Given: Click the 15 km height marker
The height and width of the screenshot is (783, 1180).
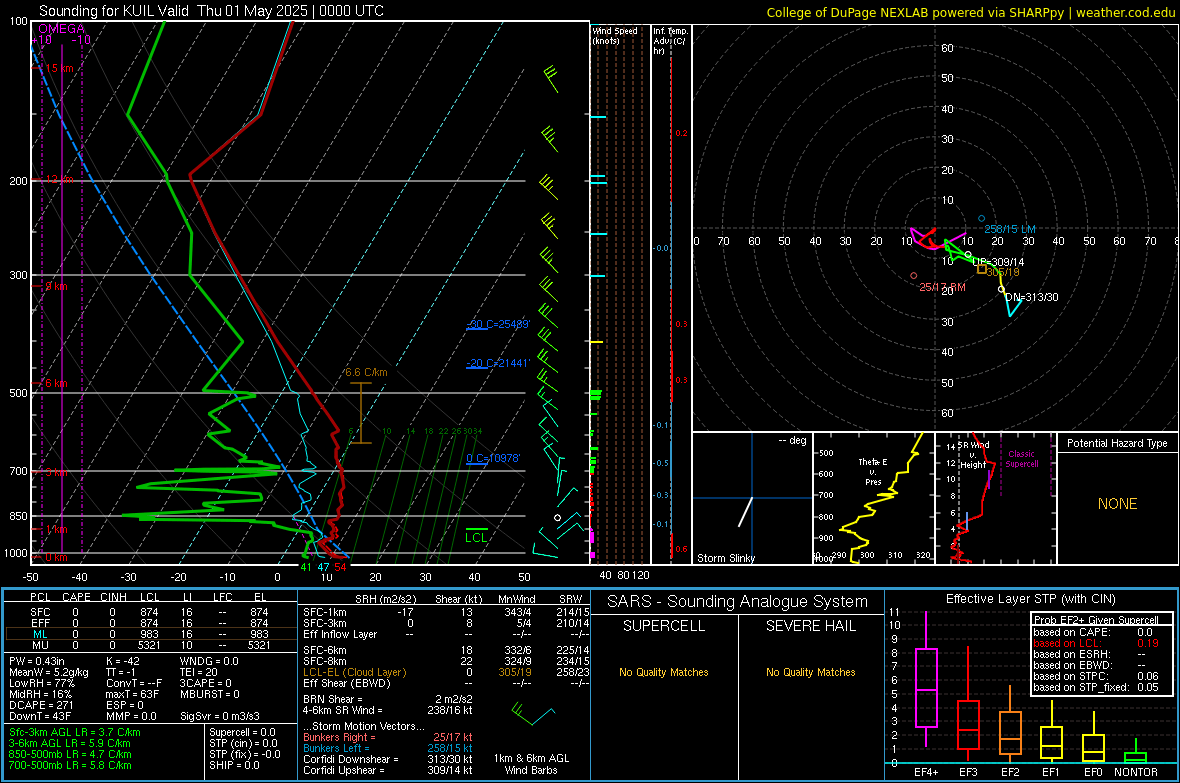Looking at the screenshot, I should (x=59, y=68).
